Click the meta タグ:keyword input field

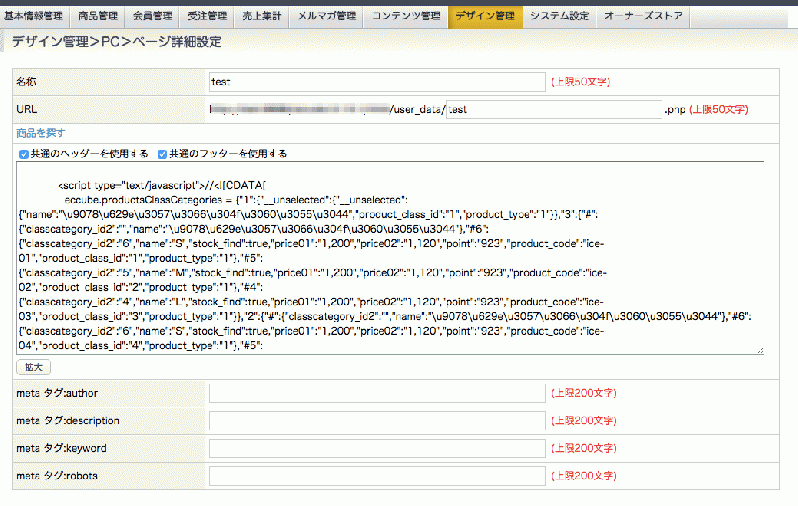[377, 448]
